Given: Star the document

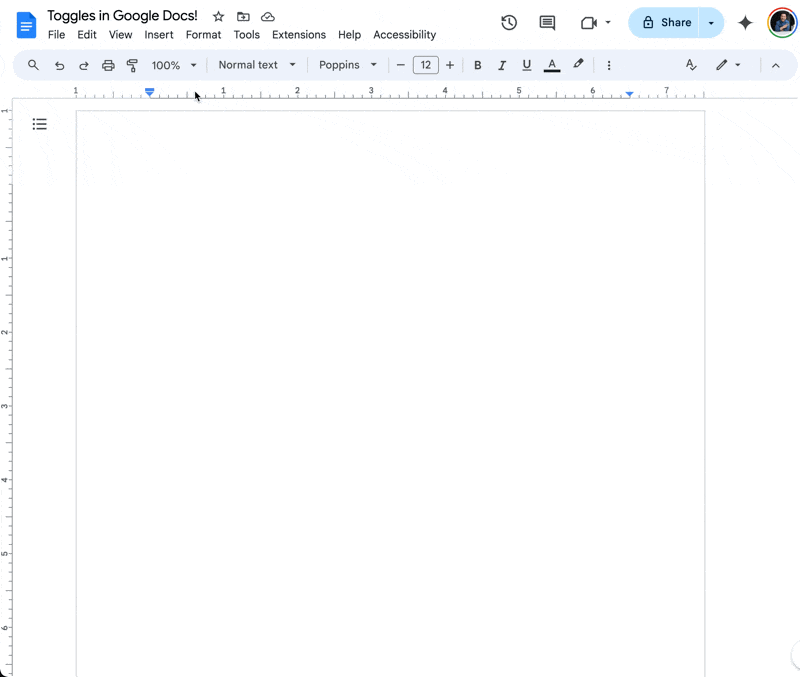Looking at the screenshot, I should (218, 17).
